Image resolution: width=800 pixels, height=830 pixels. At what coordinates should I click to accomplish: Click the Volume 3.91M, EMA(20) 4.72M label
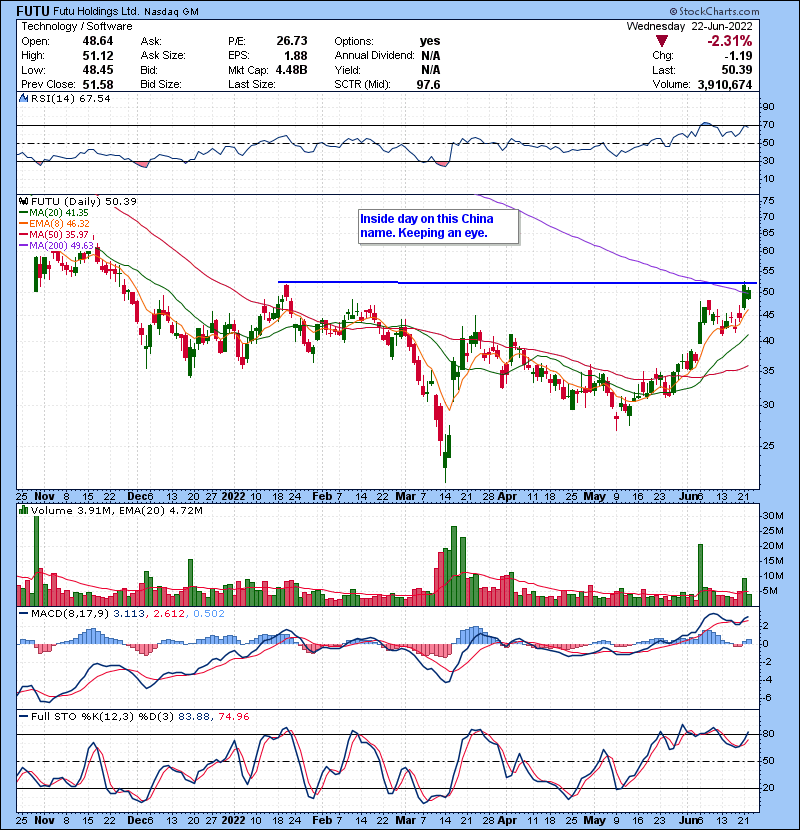click(116, 511)
